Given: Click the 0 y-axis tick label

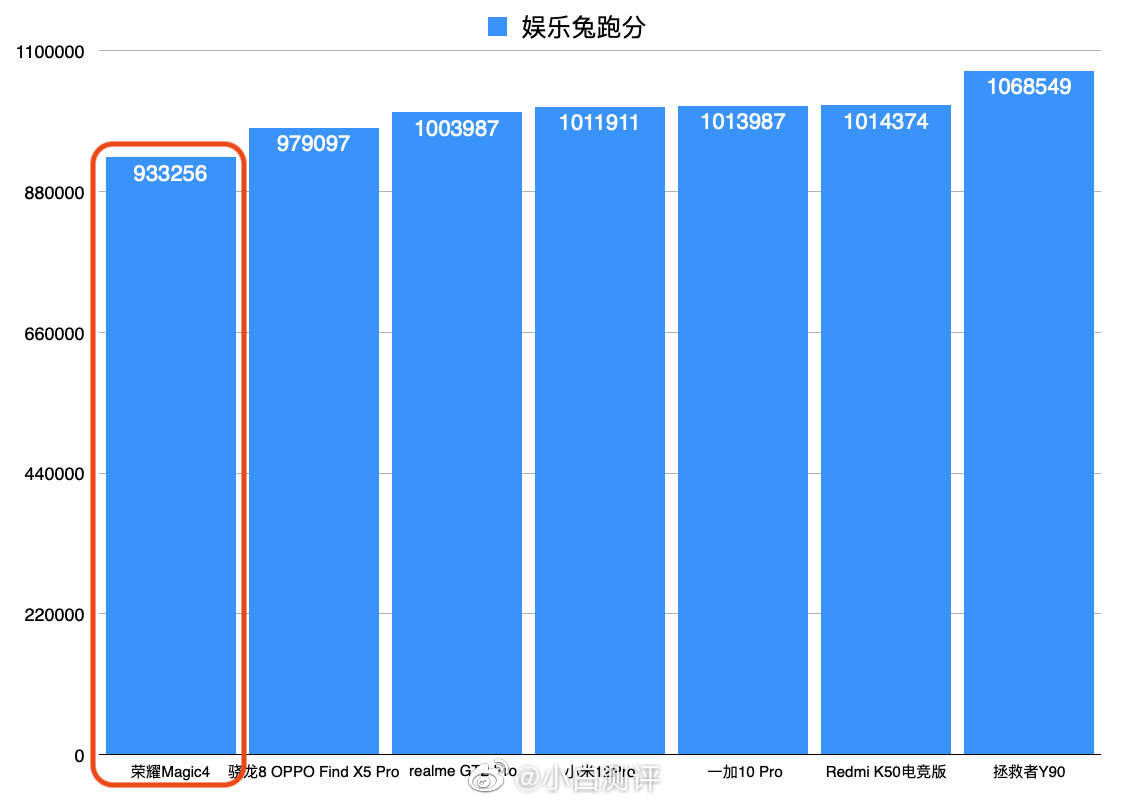Looking at the screenshot, I should coord(79,756).
